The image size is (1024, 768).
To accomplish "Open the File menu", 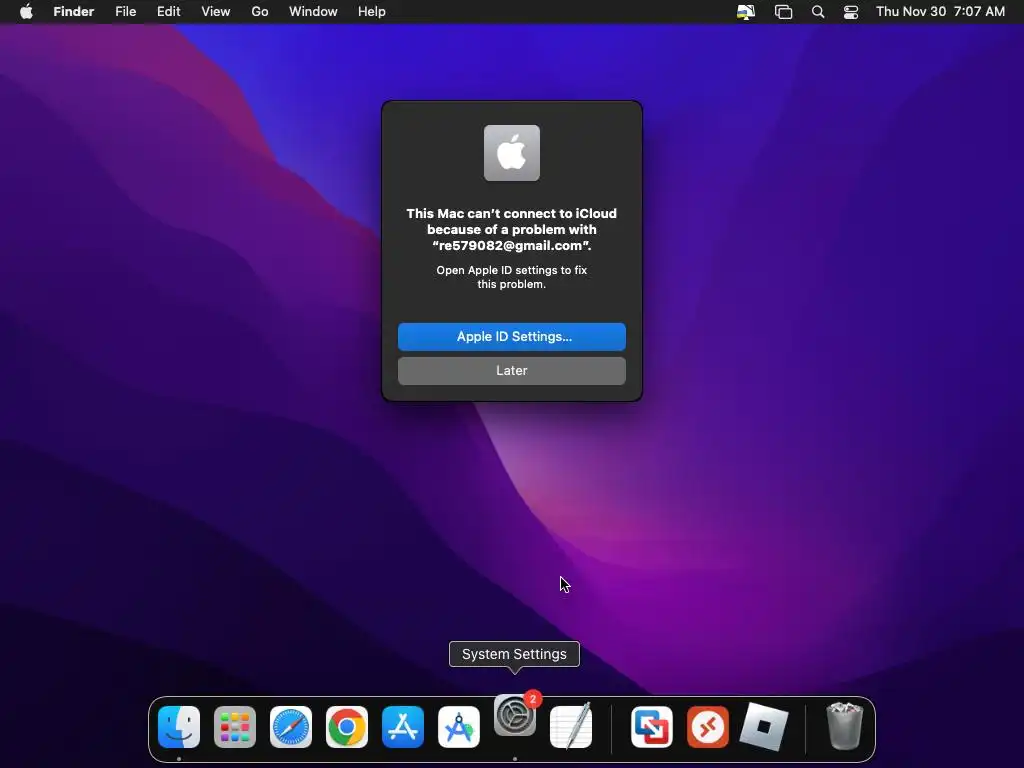I will click(125, 12).
